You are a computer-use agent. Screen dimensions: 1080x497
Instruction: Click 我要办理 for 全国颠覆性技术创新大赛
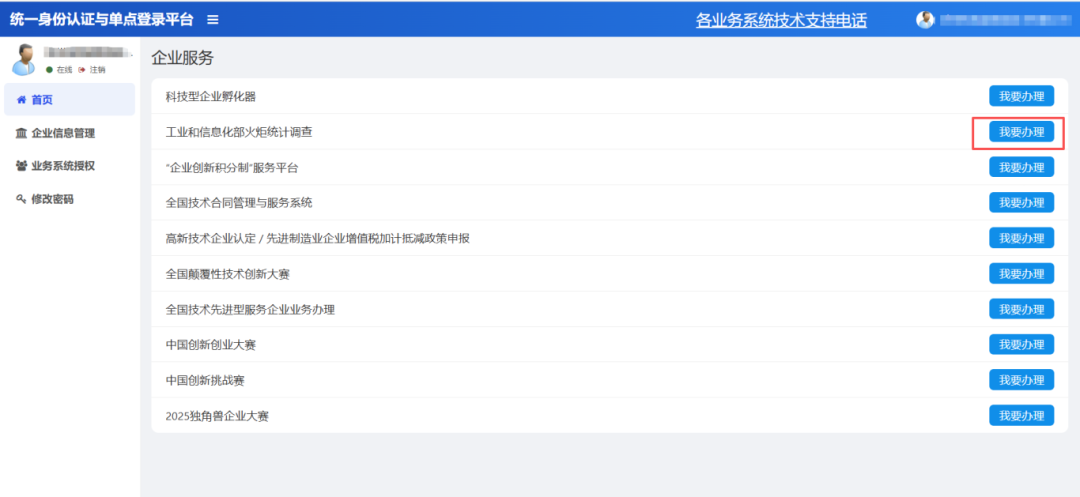pyautogui.click(x=1021, y=273)
